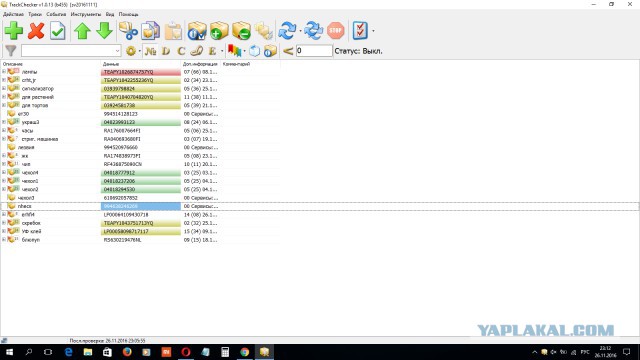Select tracking number 994514128123
The height and width of the screenshot is (360, 640).
[x=121, y=114]
